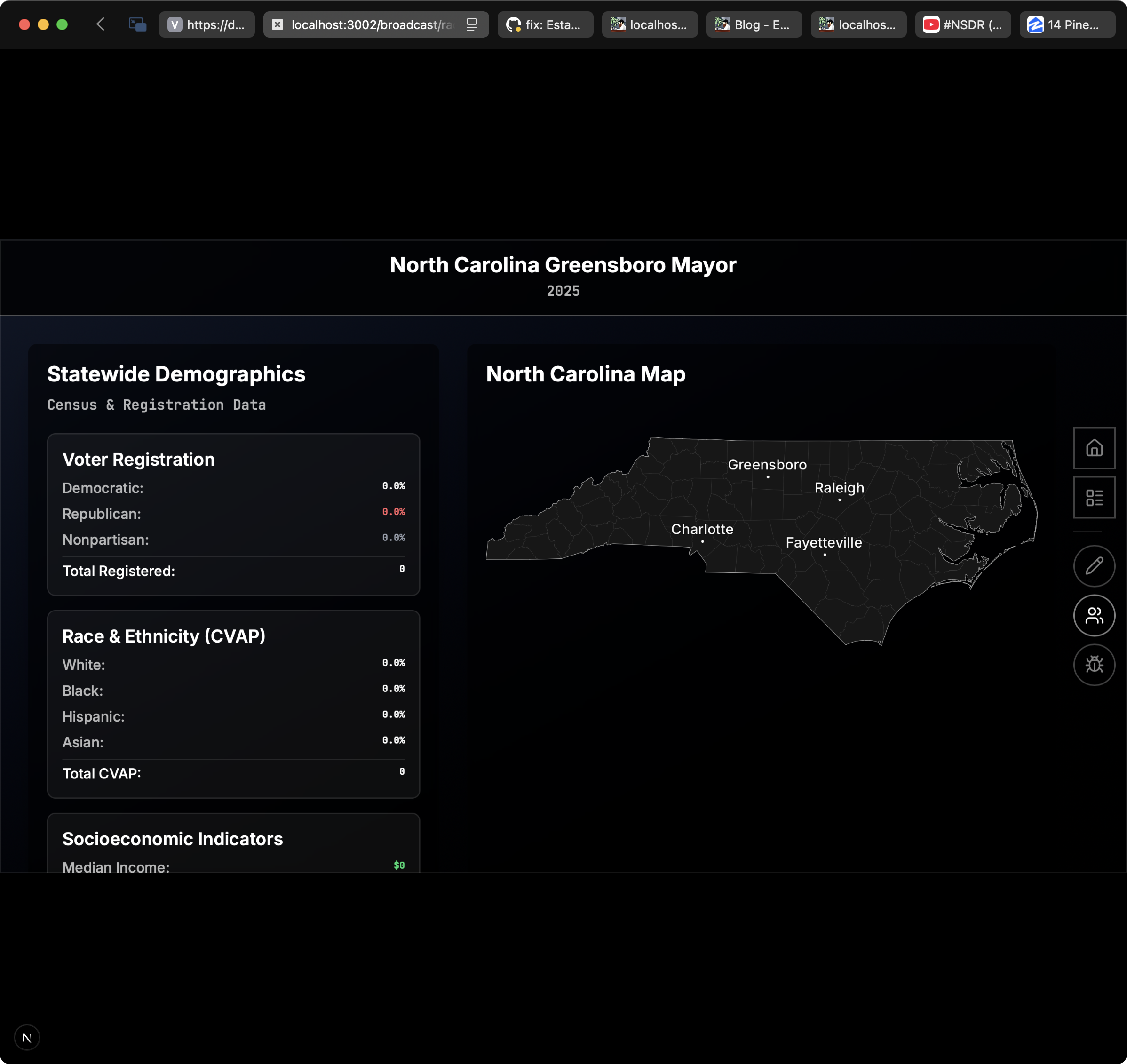This screenshot has height=1064, width=1127.
Task: Open the bug debug icon
Action: coord(1094,665)
